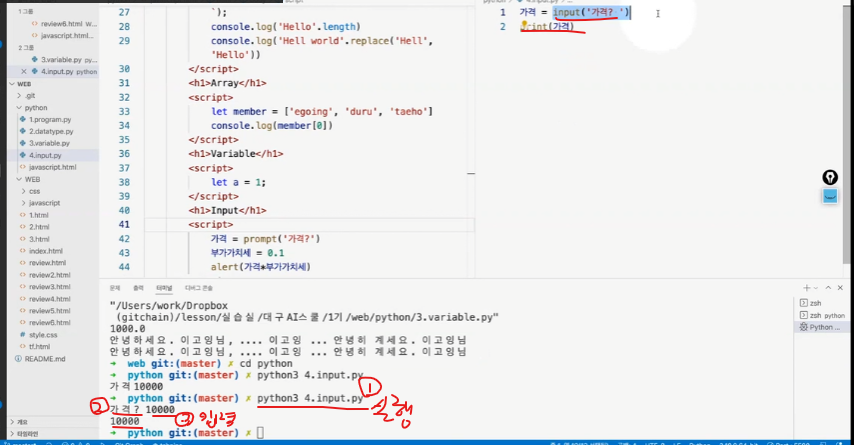
Task: Open the new terminal profile dropdown arrow
Action: pos(815,288)
